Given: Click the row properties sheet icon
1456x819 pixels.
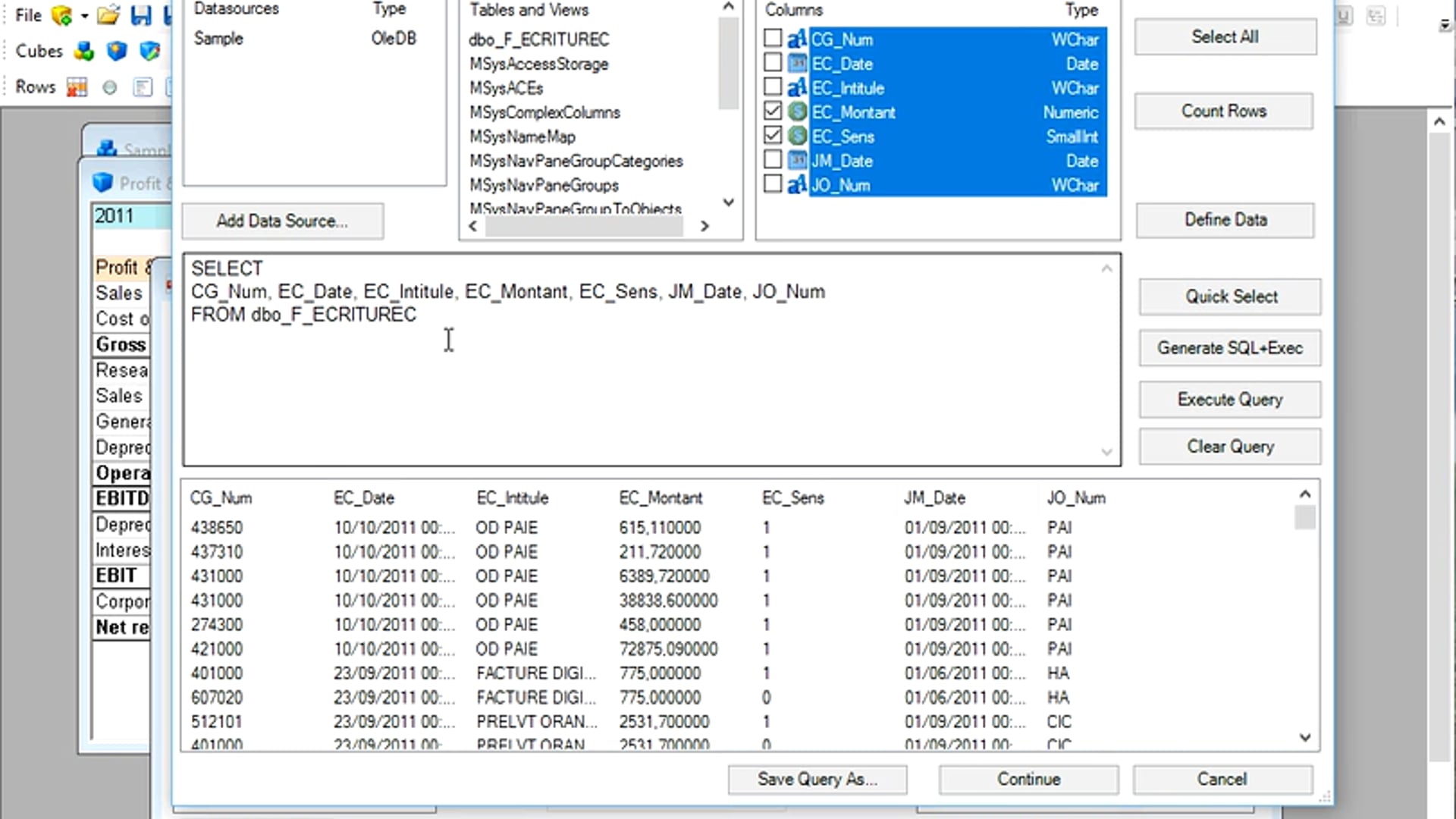Looking at the screenshot, I should (x=143, y=87).
